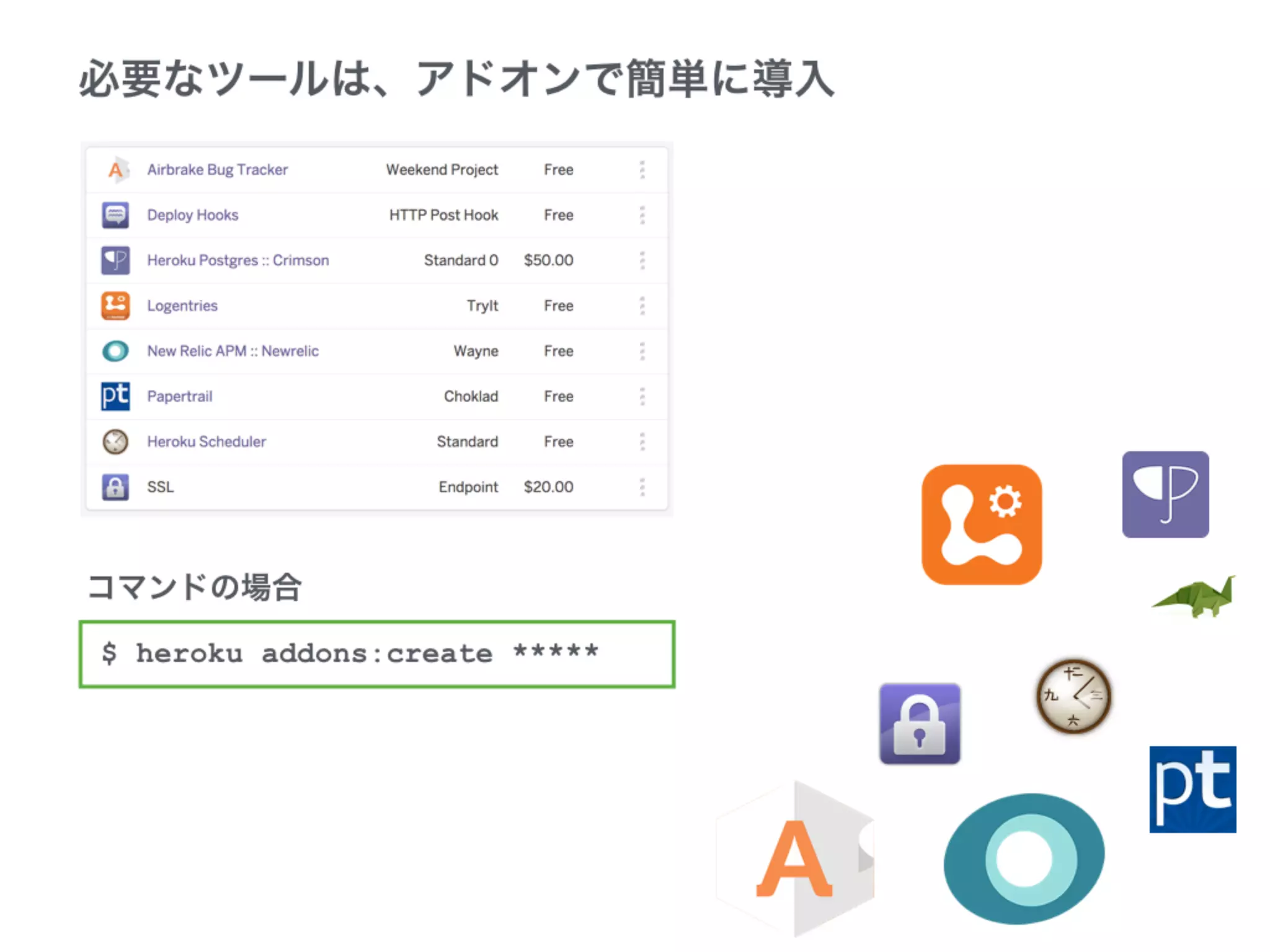
Task: Click the 'Choklad' plan text
Action: tap(471, 396)
